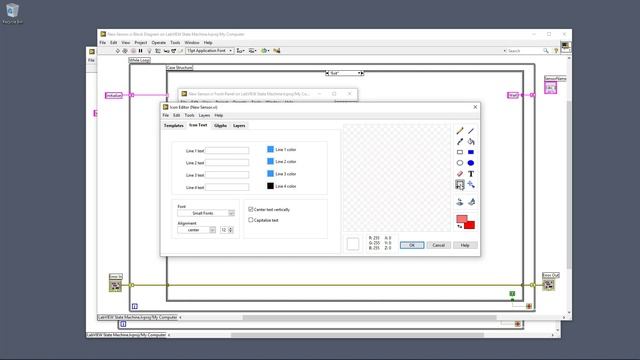640x360 pixels.
Task: Enable Capitalize text checkbox
Action: [x=251, y=220]
